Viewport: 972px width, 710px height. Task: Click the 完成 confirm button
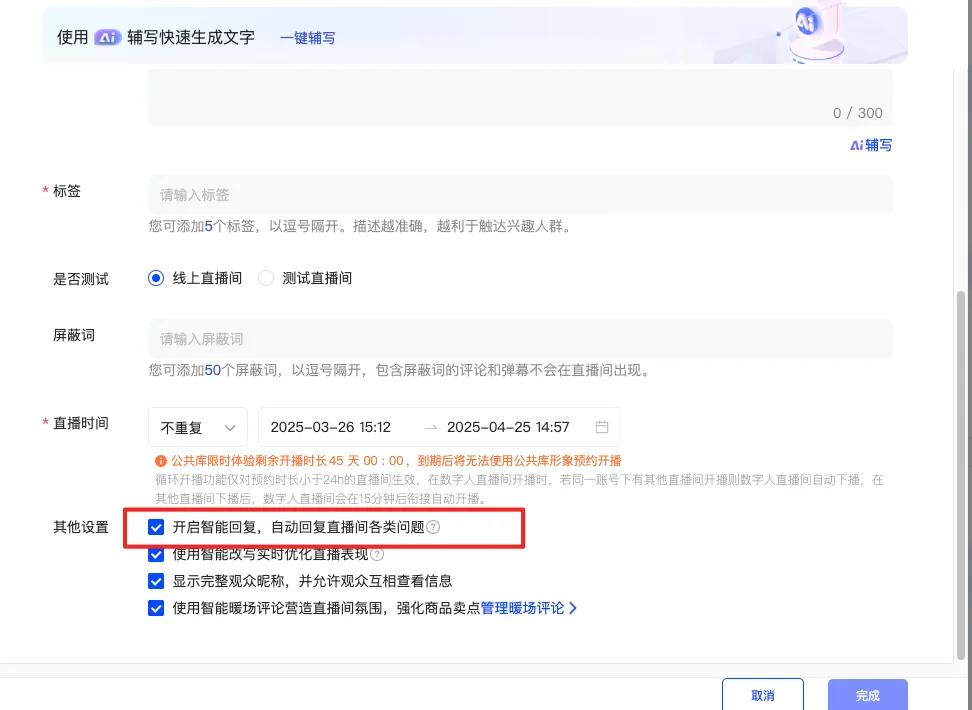pyautogui.click(x=866, y=697)
